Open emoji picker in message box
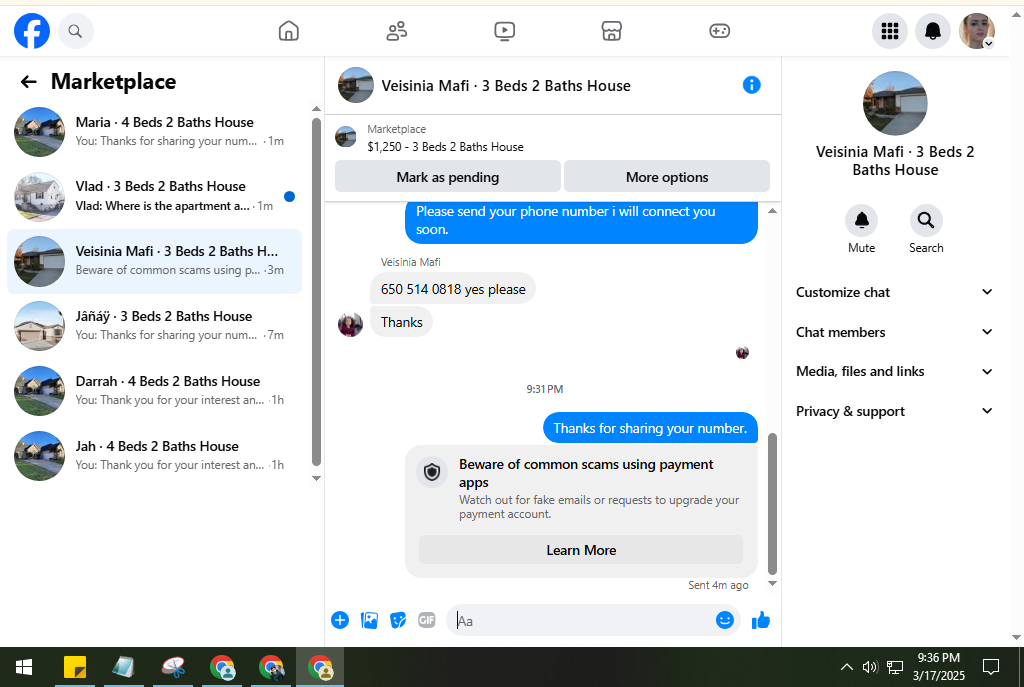1024x687 pixels. pyautogui.click(x=725, y=620)
